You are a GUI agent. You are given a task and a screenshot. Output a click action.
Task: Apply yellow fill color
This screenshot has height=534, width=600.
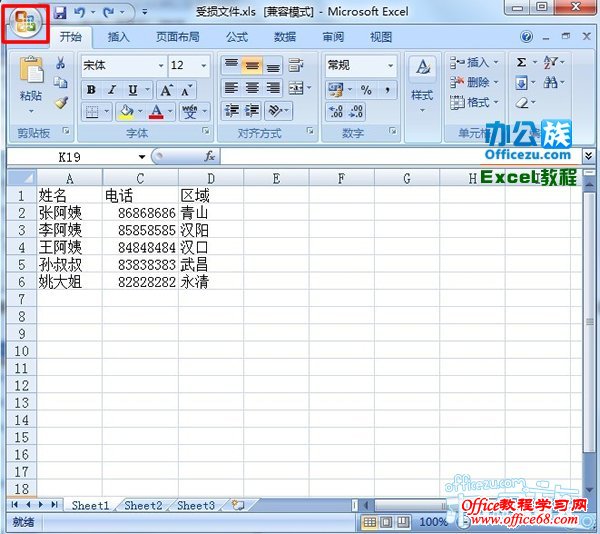click(126, 112)
